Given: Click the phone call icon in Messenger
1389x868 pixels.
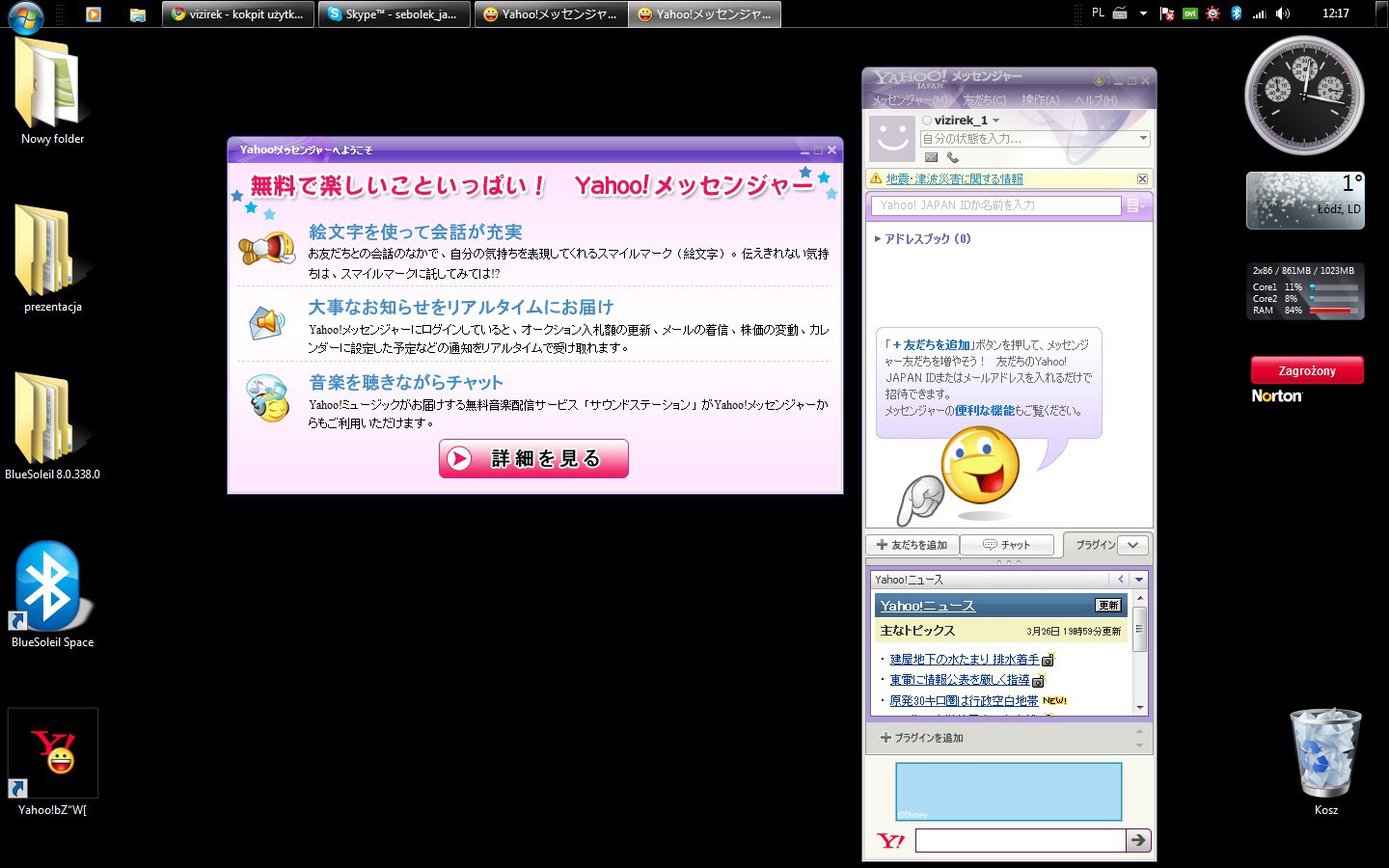Looking at the screenshot, I should pyautogui.click(x=953, y=157).
